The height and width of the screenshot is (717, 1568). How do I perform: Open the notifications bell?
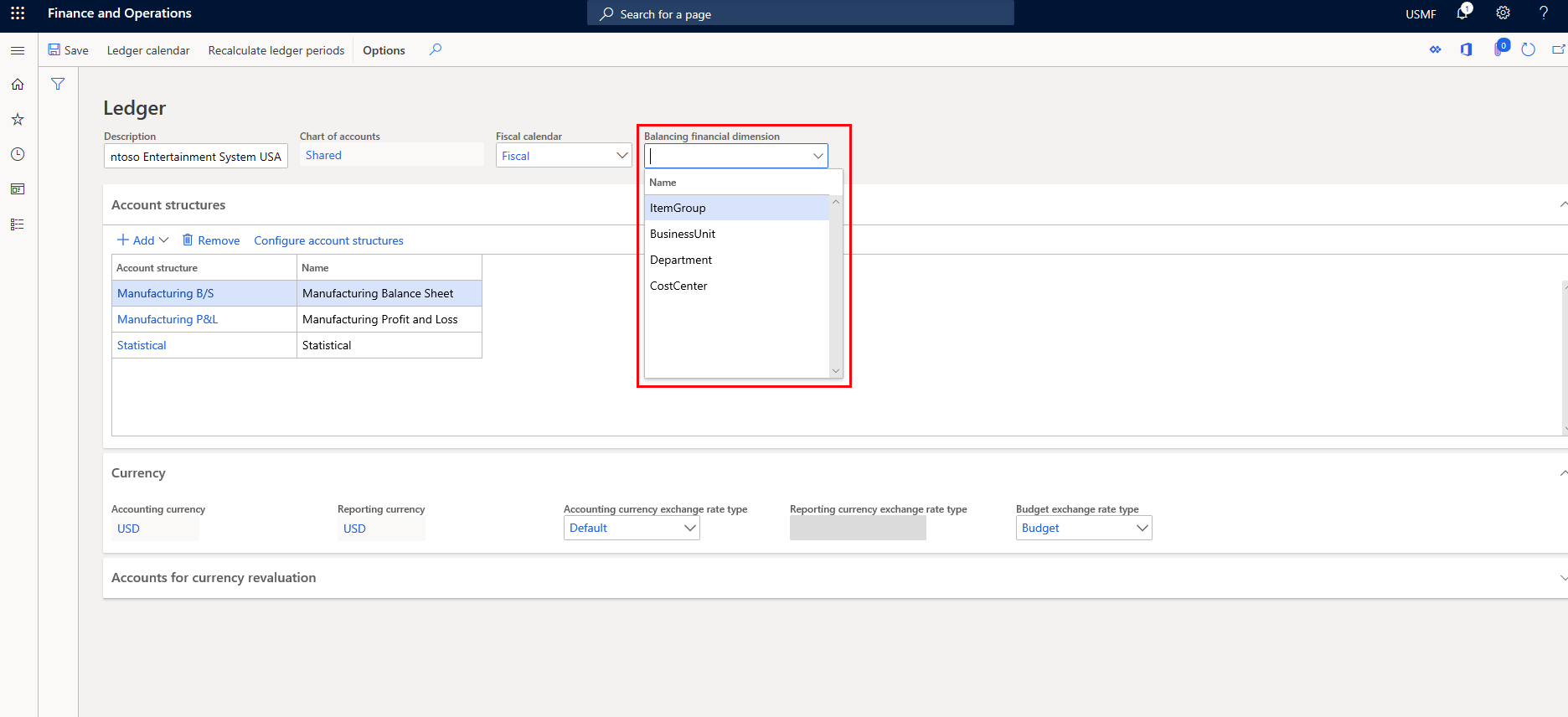[x=1463, y=13]
